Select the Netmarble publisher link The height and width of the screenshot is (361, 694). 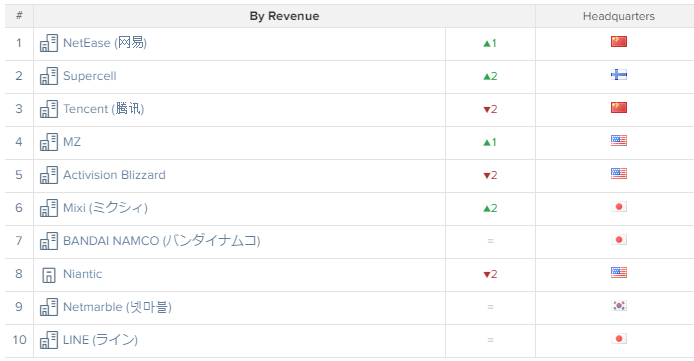click(117, 307)
